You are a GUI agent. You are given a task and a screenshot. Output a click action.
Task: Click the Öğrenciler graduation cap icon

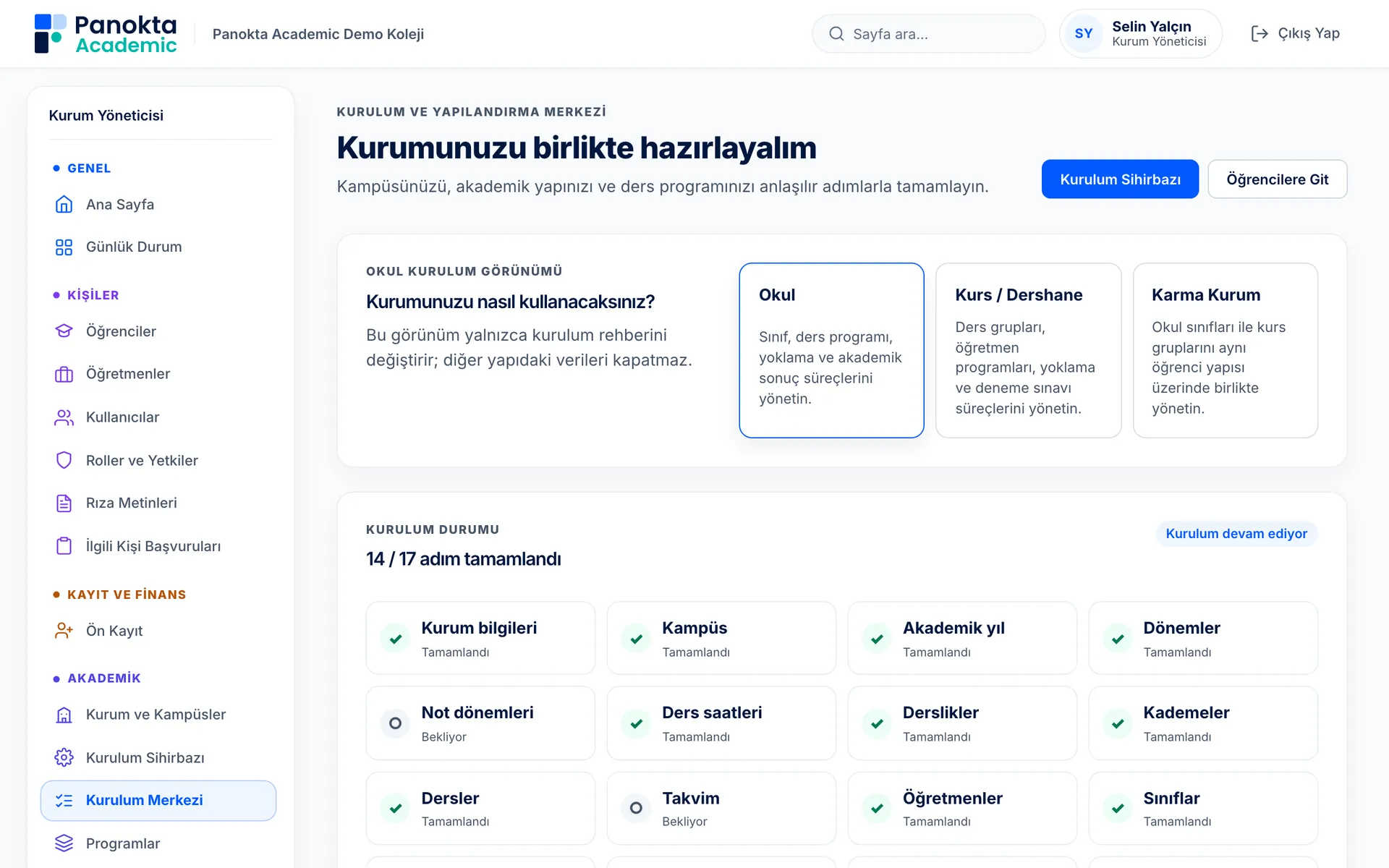tap(64, 331)
